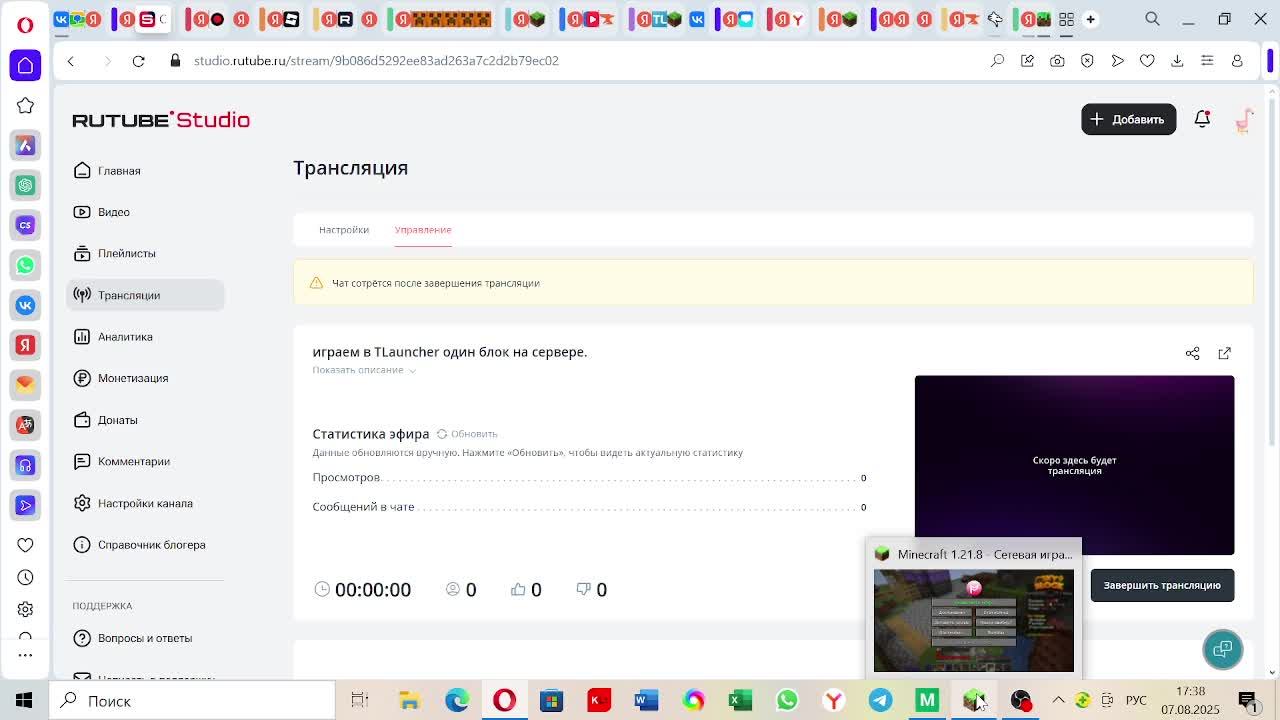Image resolution: width=1280 pixels, height=720 pixels.
Task: Open ad blocker shield icon
Action: coord(1087,61)
